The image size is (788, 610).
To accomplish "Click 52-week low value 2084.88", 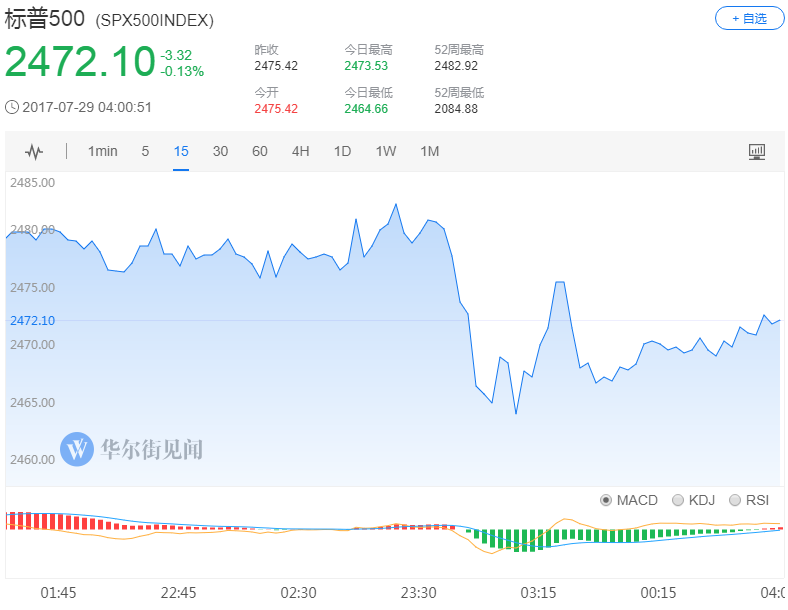I will pos(456,109).
